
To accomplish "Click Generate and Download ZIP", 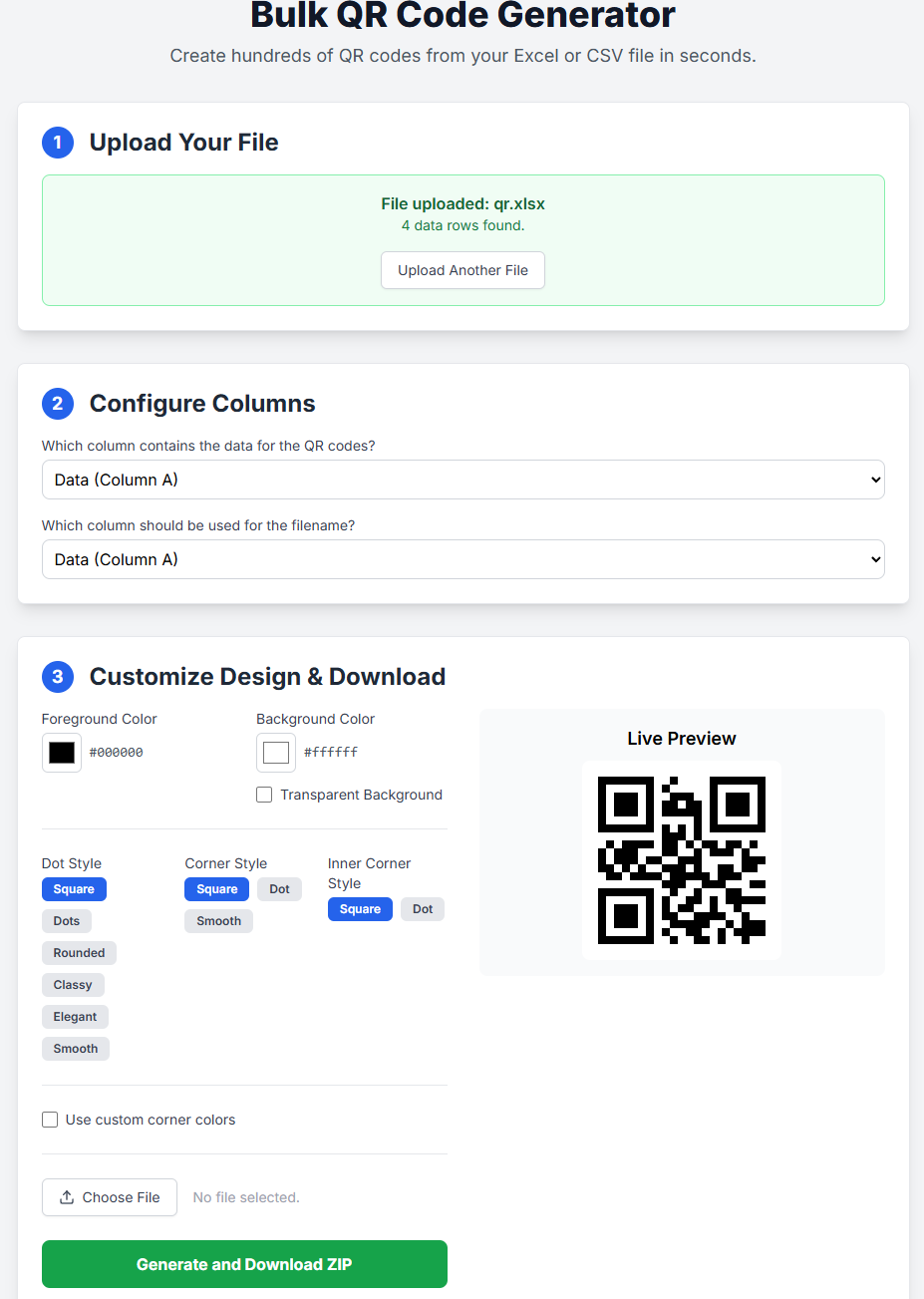I will [244, 1264].
